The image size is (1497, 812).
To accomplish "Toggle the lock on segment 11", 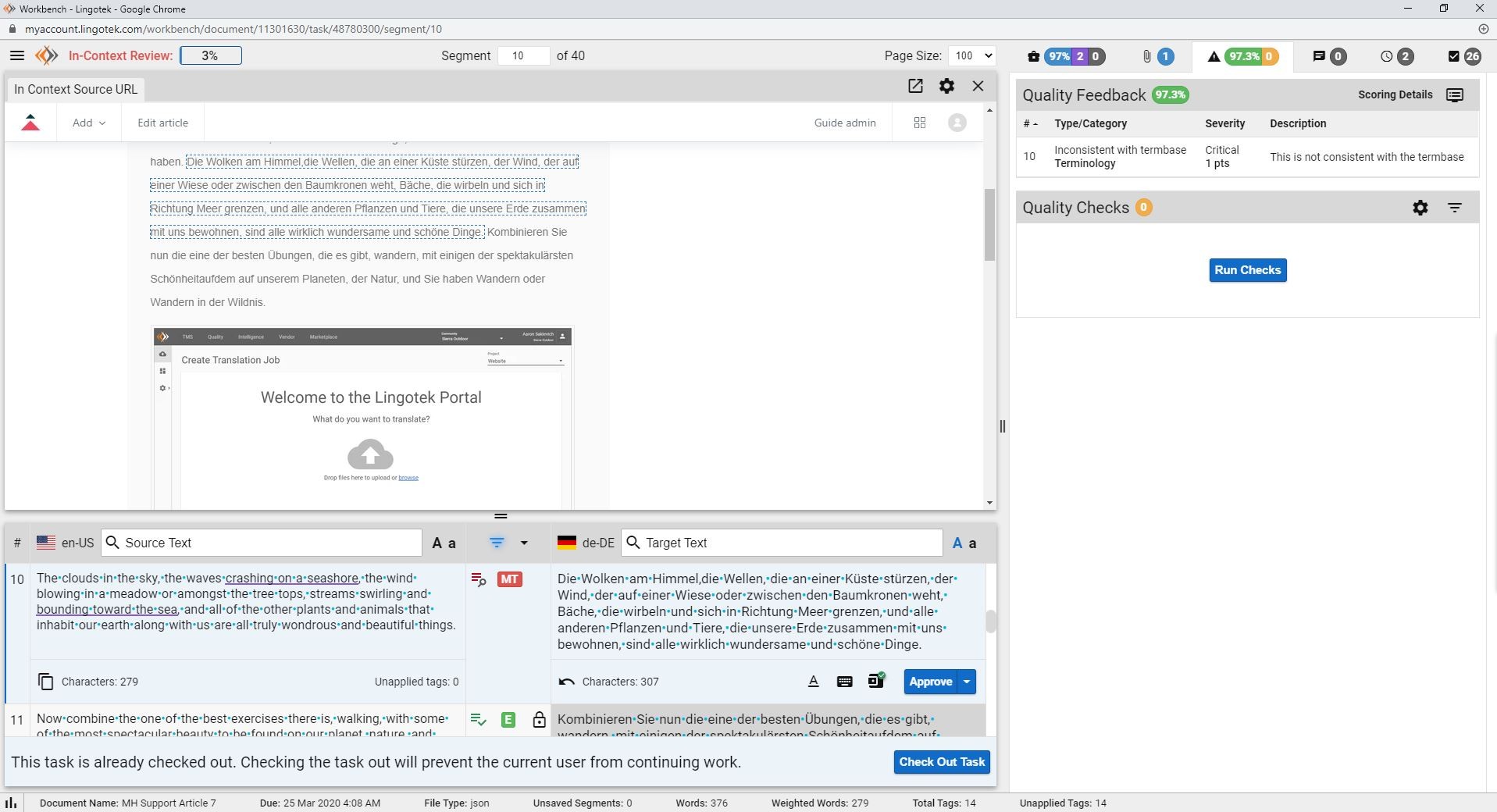I will [539, 720].
